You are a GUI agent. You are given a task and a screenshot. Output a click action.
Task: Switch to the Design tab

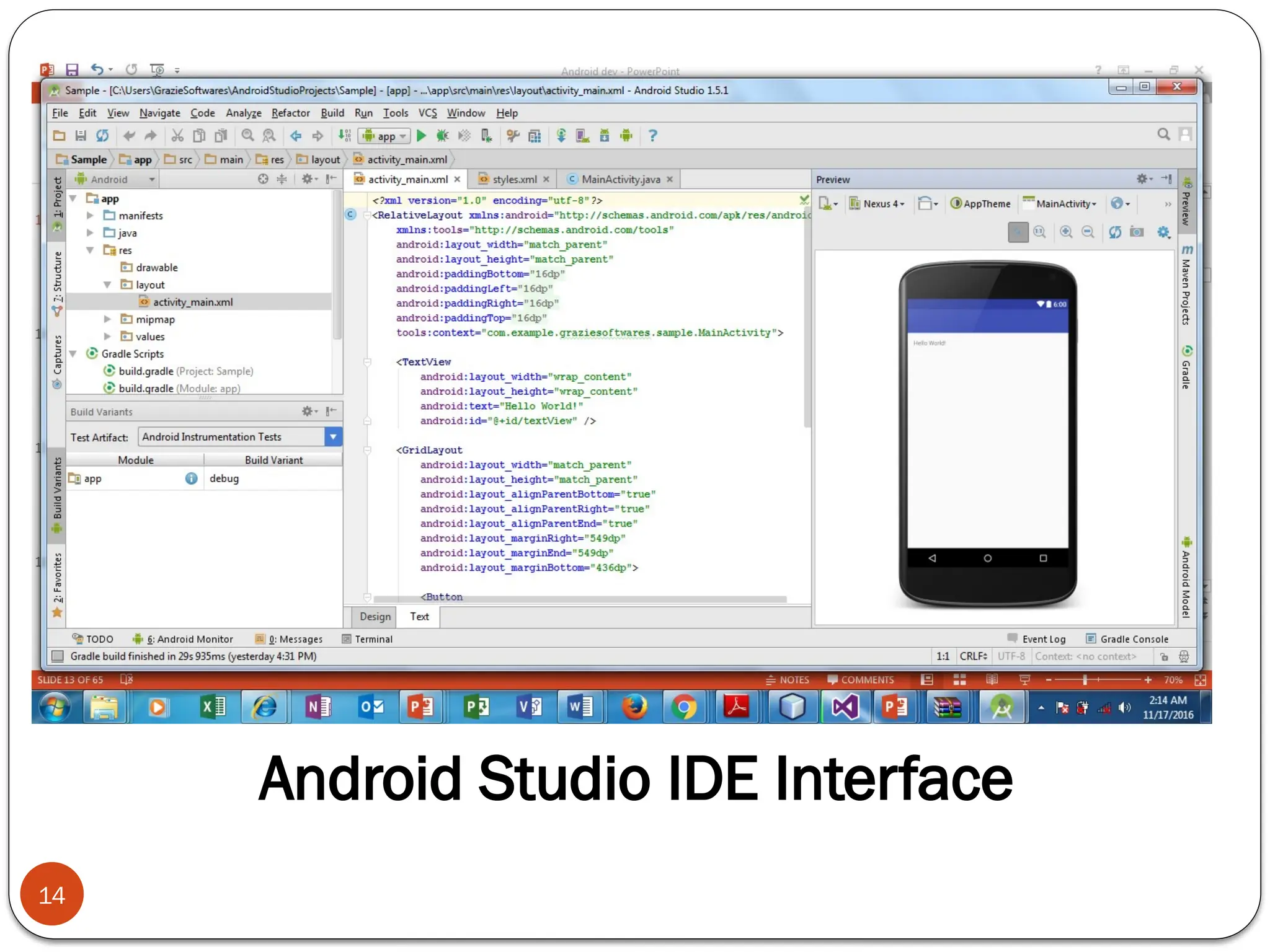(x=375, y=616)
